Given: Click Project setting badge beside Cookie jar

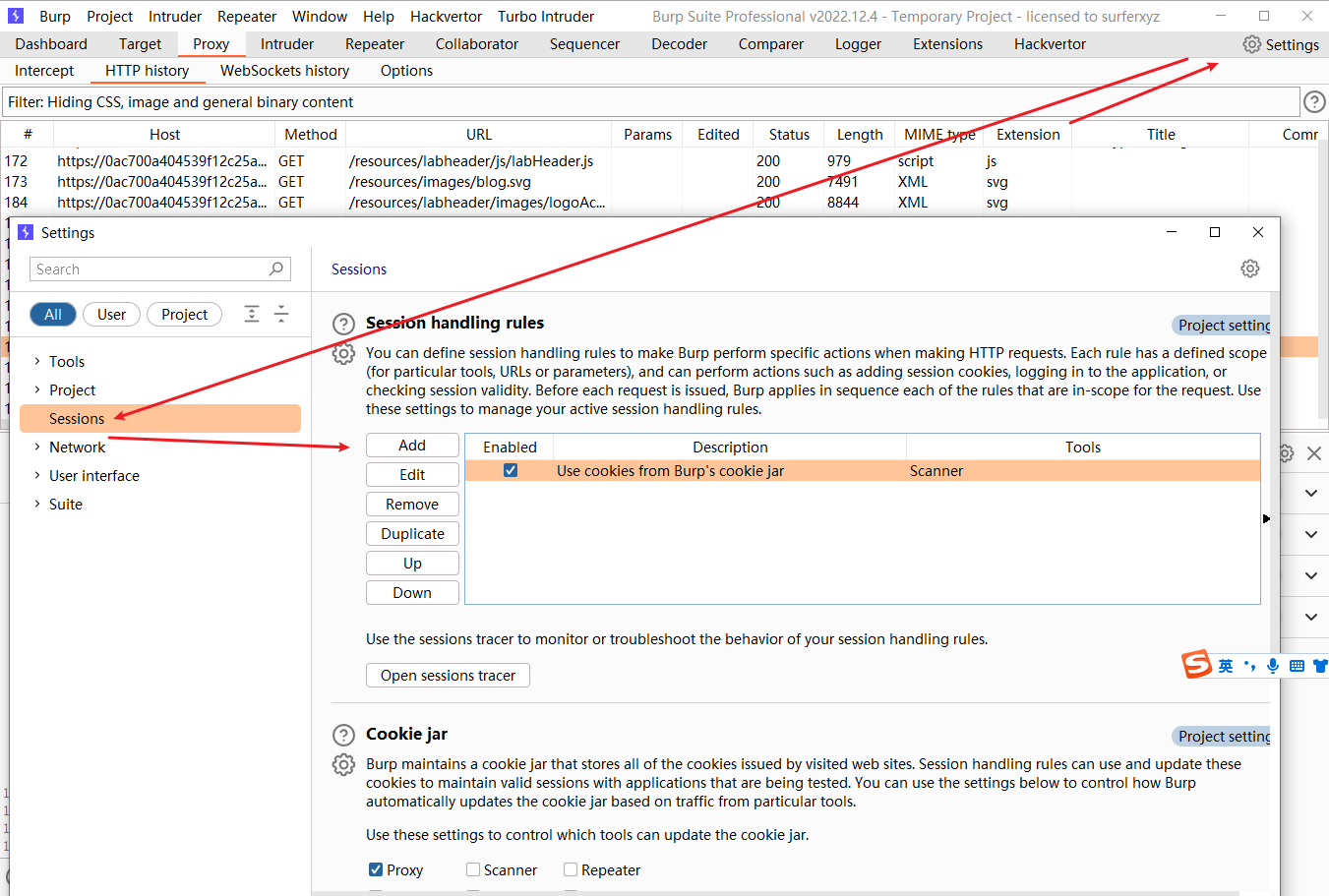Looking at the screenshot, I should tap(1221, 736).
